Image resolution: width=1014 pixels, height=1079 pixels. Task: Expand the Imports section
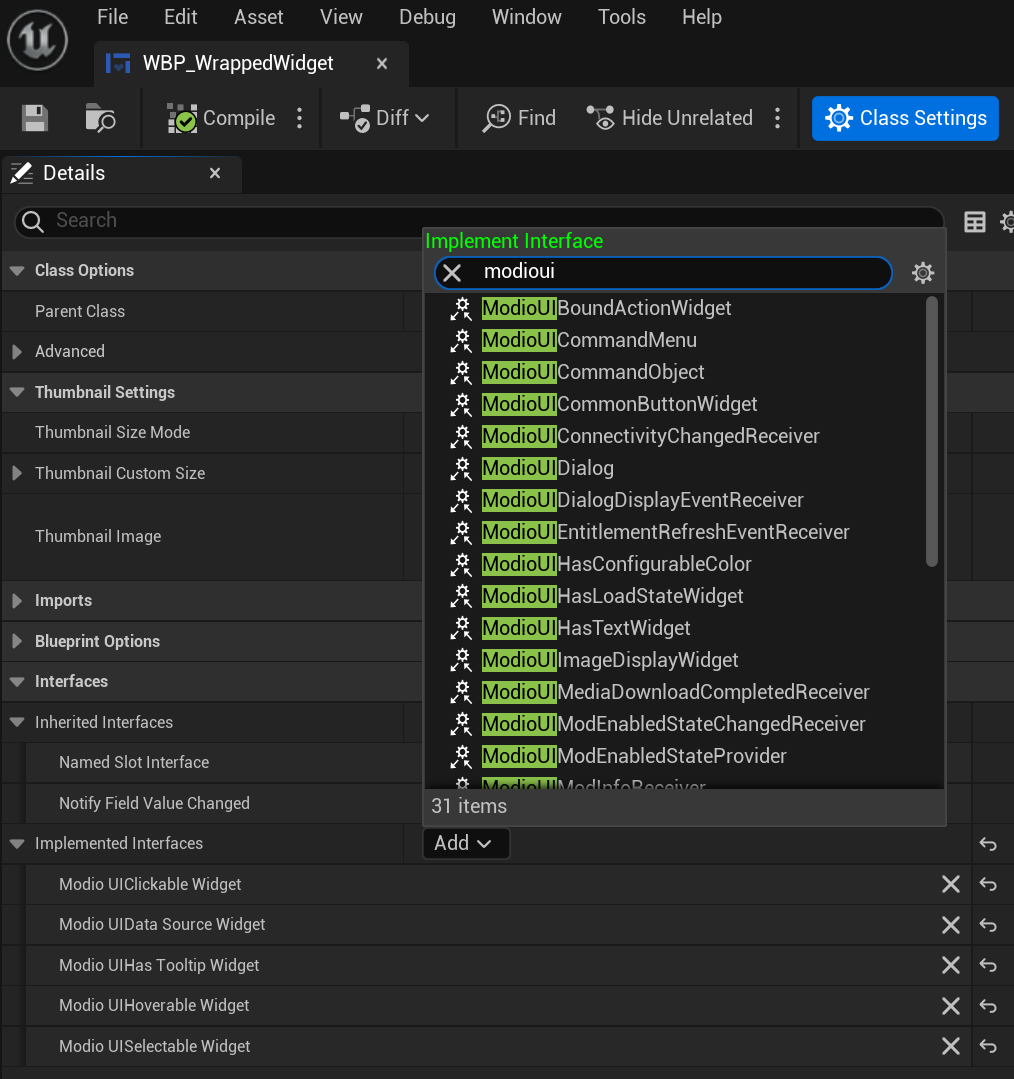17,601
